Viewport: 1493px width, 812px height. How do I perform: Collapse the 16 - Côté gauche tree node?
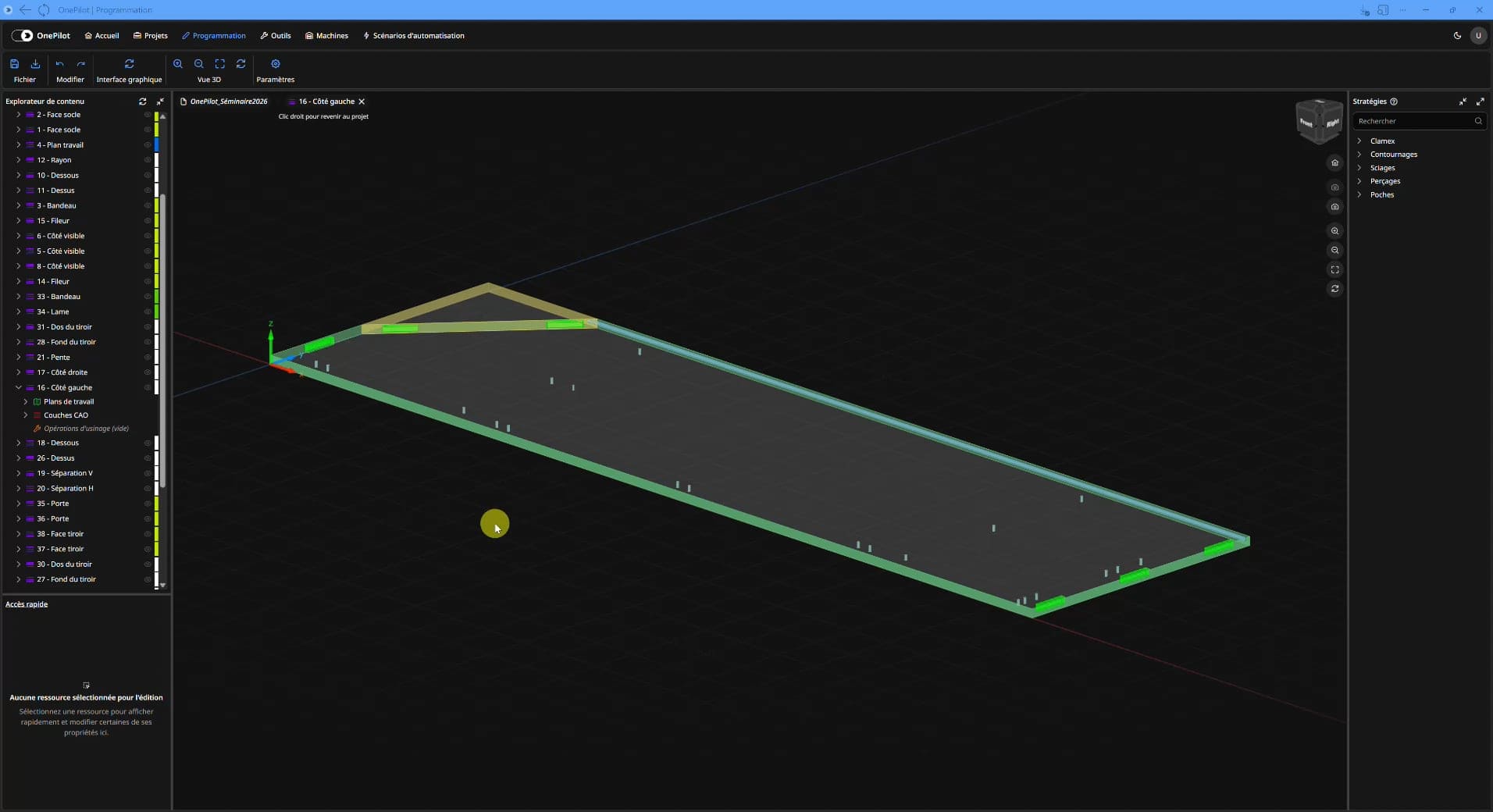tap(19, 388)
